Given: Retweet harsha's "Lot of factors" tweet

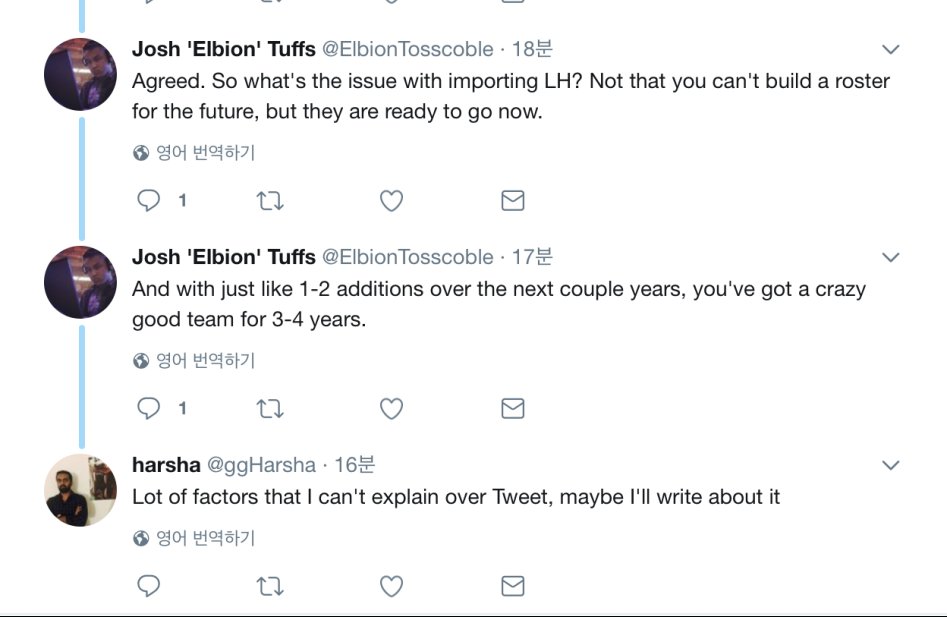Looking at the screenshot, I should pyautogui.click(x=270, y=586).
